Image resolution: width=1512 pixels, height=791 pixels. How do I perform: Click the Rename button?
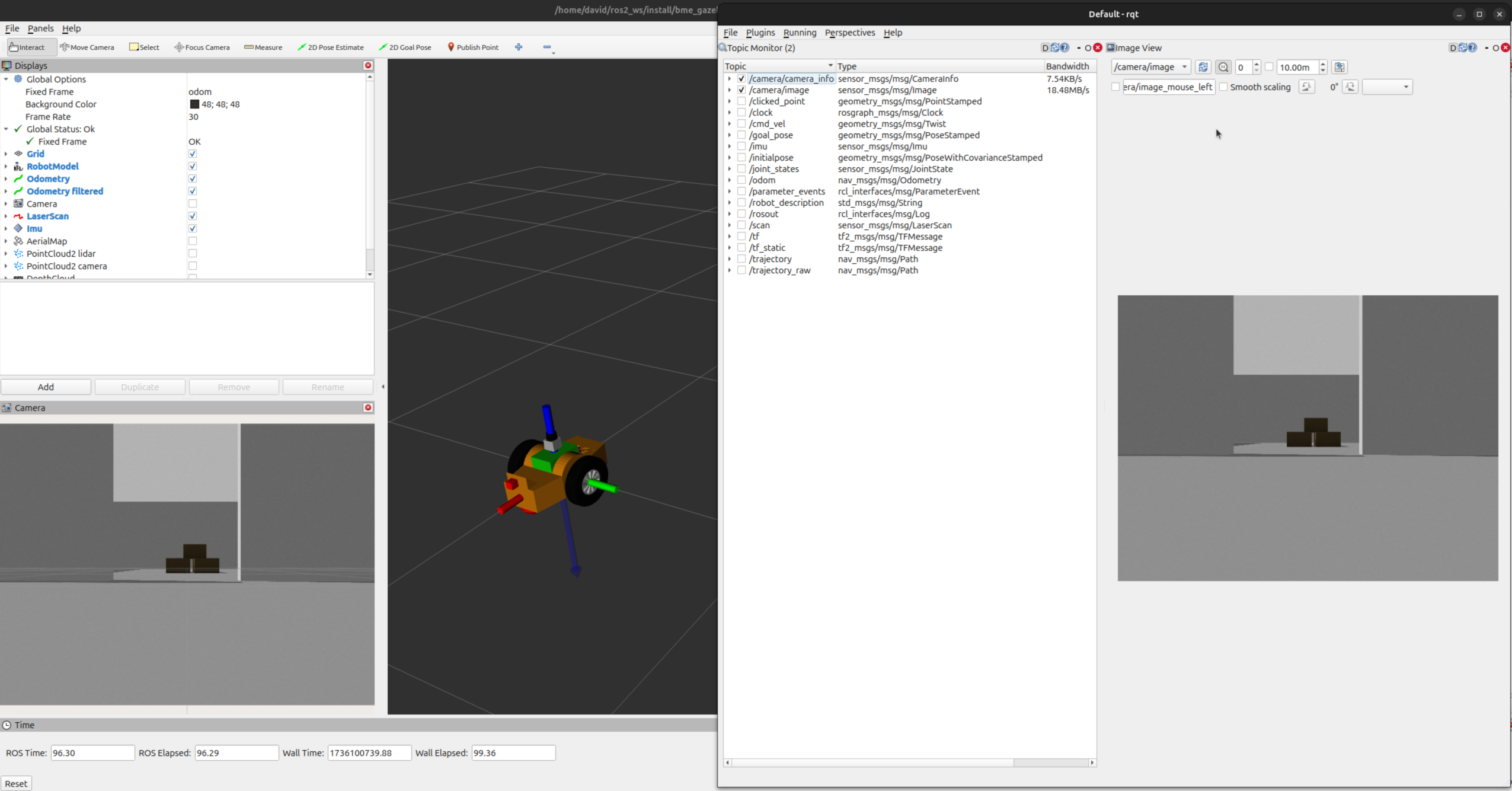coord(328,387)
